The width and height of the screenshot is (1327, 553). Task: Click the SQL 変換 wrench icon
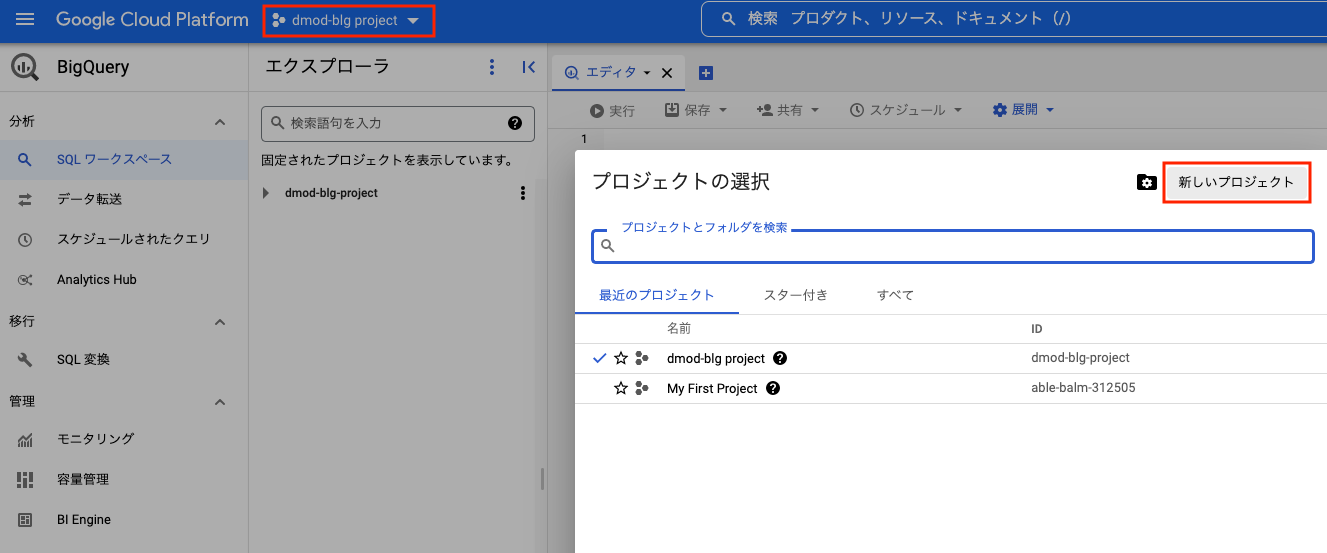coord(25,360)
